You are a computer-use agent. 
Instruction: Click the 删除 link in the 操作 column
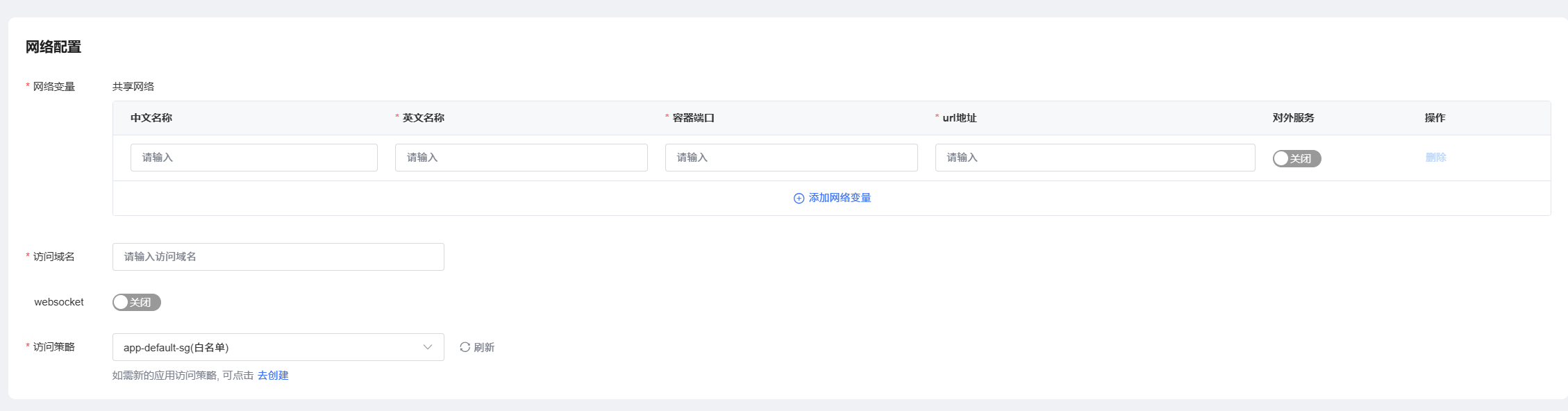click(x=1435, y=158)
